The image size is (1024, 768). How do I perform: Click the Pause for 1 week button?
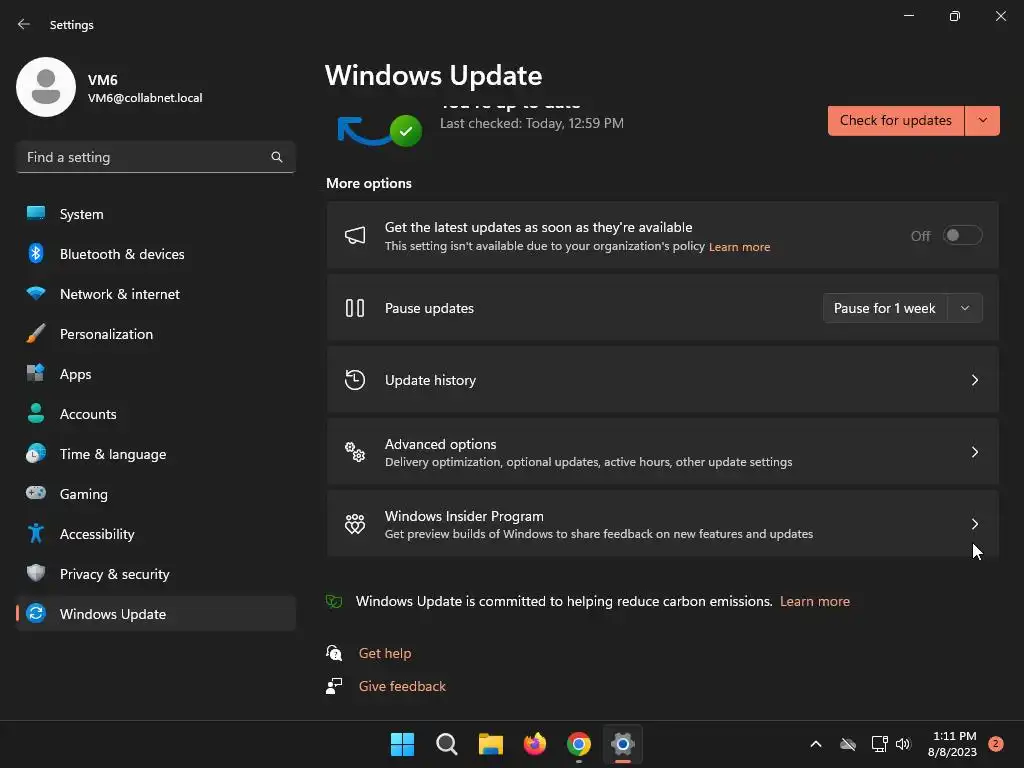(885, 308)
